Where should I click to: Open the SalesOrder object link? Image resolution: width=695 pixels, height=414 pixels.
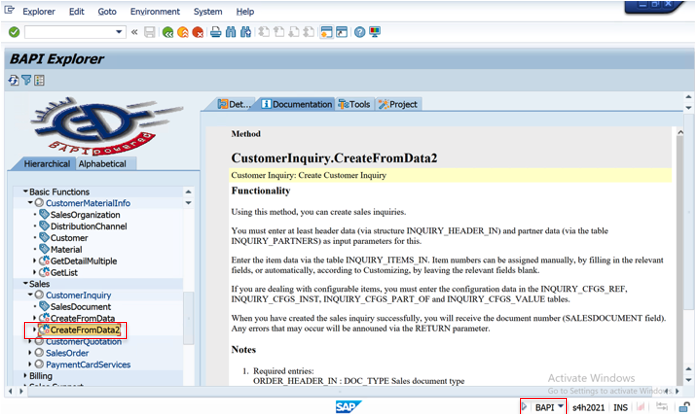click(67, 353)
